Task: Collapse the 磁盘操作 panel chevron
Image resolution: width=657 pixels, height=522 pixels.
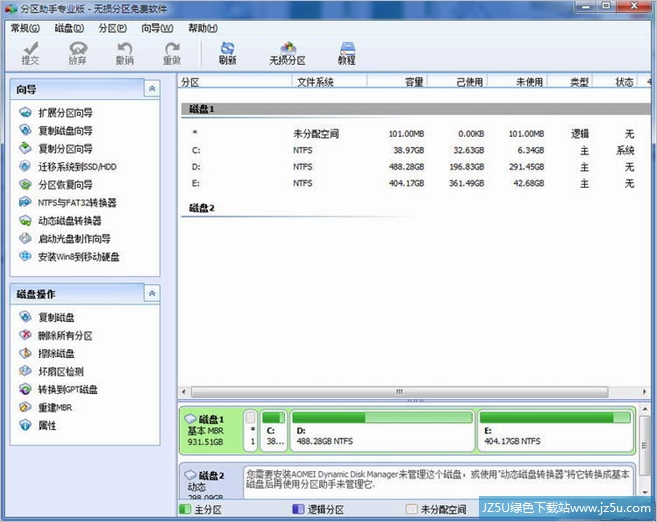Action: pos(152,293)
